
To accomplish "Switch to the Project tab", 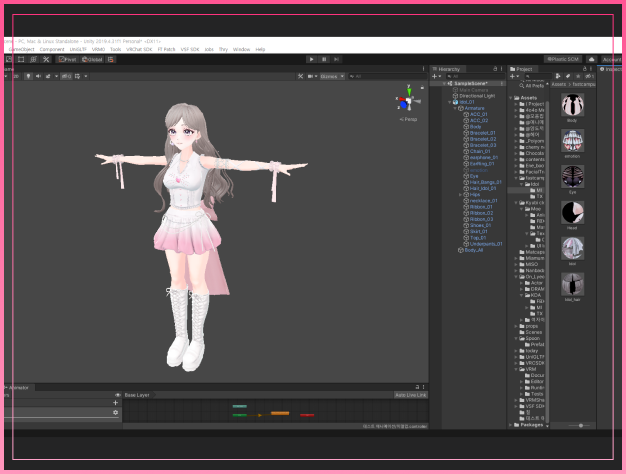I will (x=521, y=69).
